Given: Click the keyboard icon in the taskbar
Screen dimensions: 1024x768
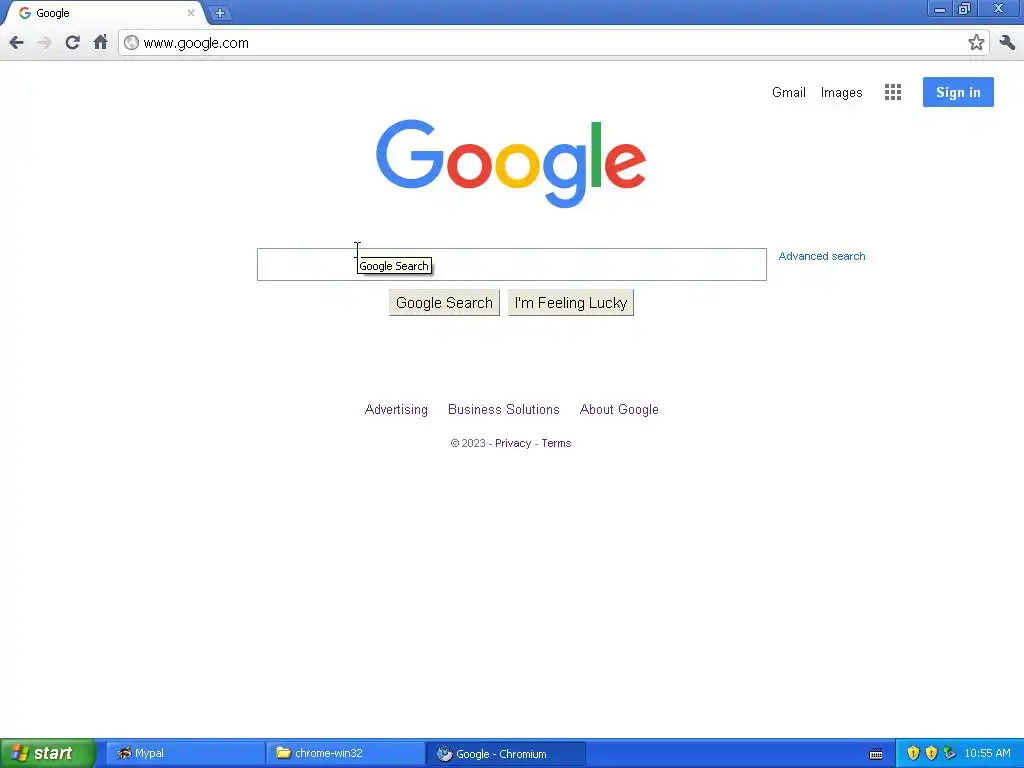Looking at the screenshot, I should coord(876,754).
